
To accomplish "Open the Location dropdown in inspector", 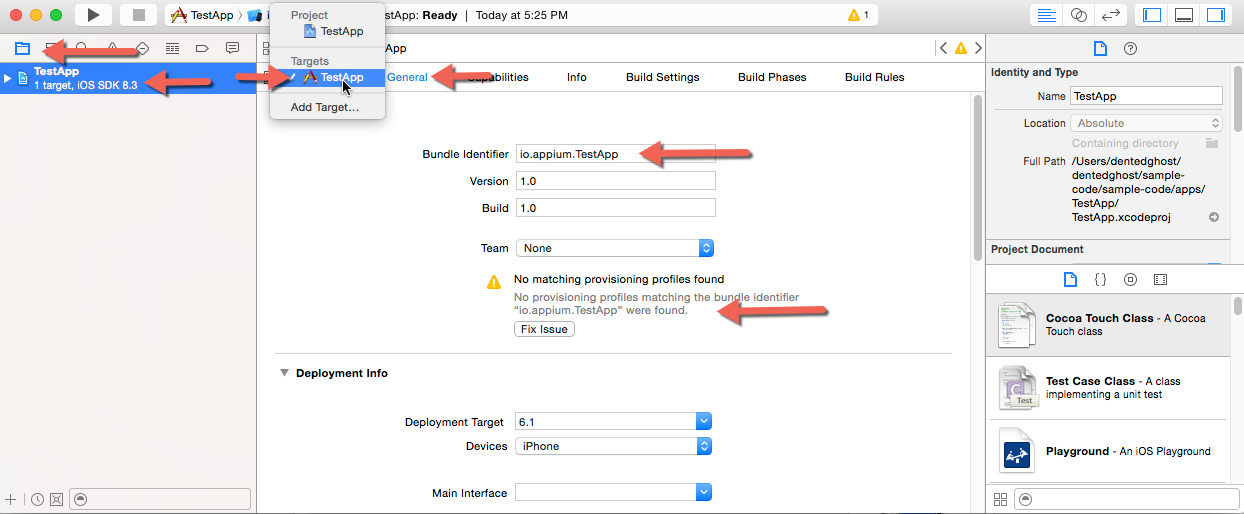I will click(1146, 123).
